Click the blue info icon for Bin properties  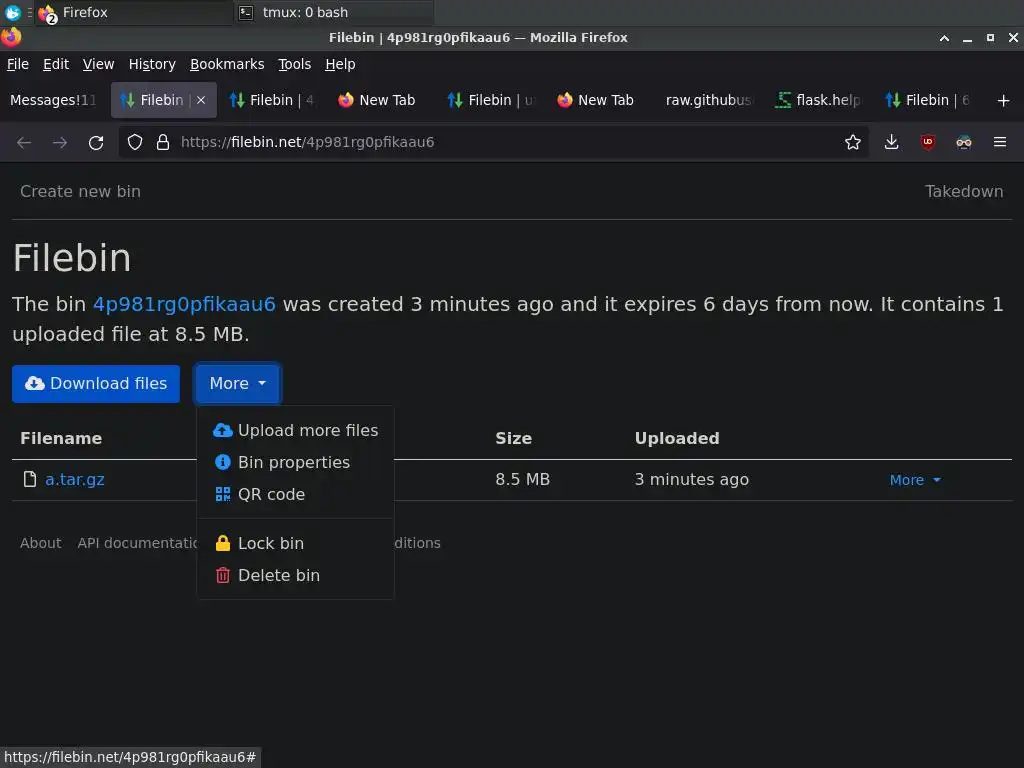pyautogui.click(x=223, y=462)
